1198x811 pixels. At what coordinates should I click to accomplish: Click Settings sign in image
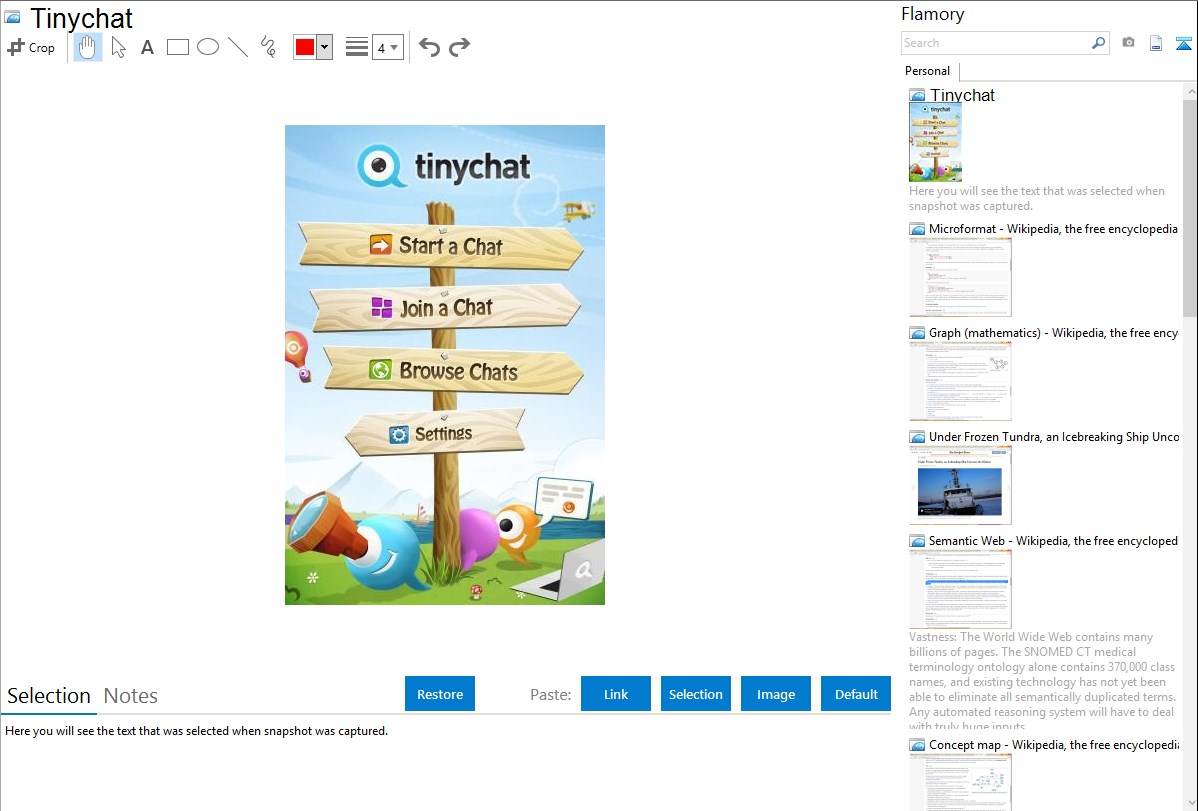[x=435, y=433]
